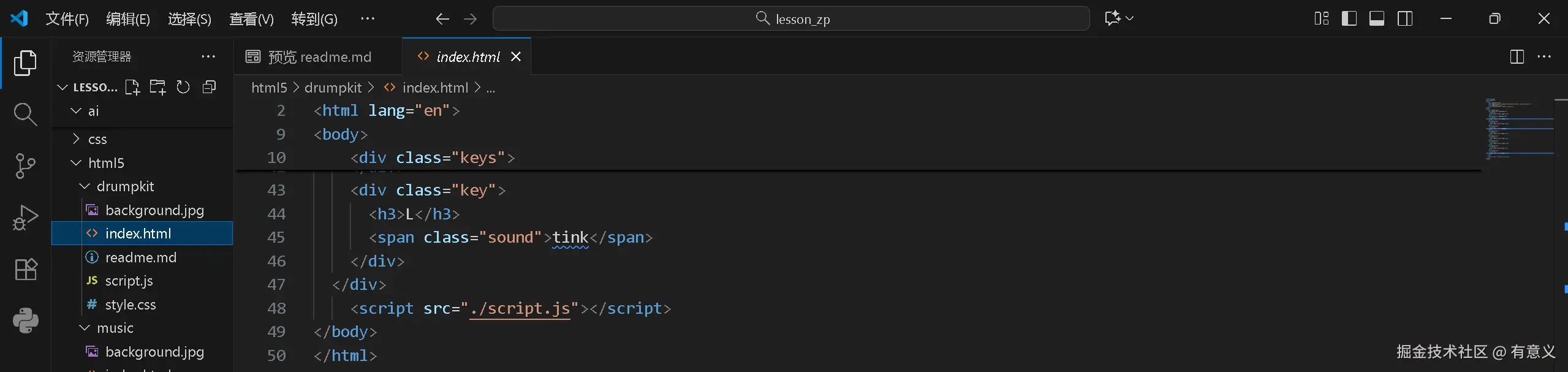Toggle the primary side bar visibility

(x=1349, y=19)
